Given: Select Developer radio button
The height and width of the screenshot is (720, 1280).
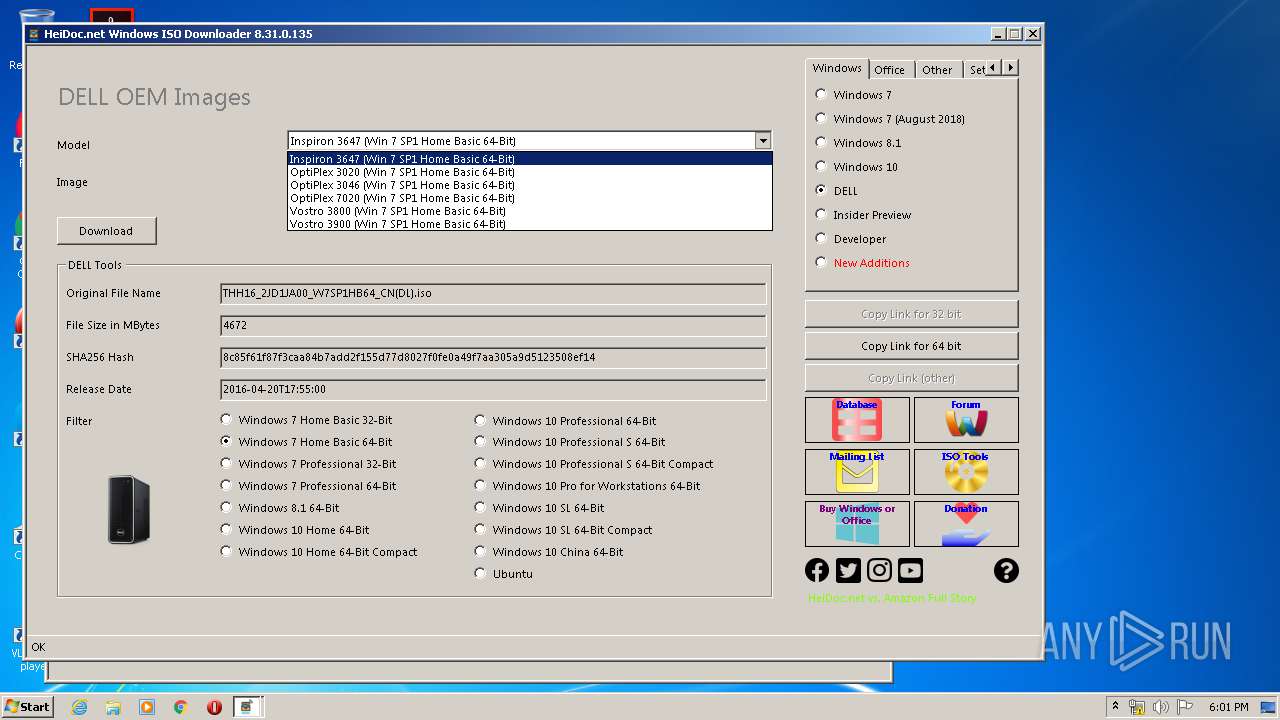Looking at the screenshot, I should [821, 239].
